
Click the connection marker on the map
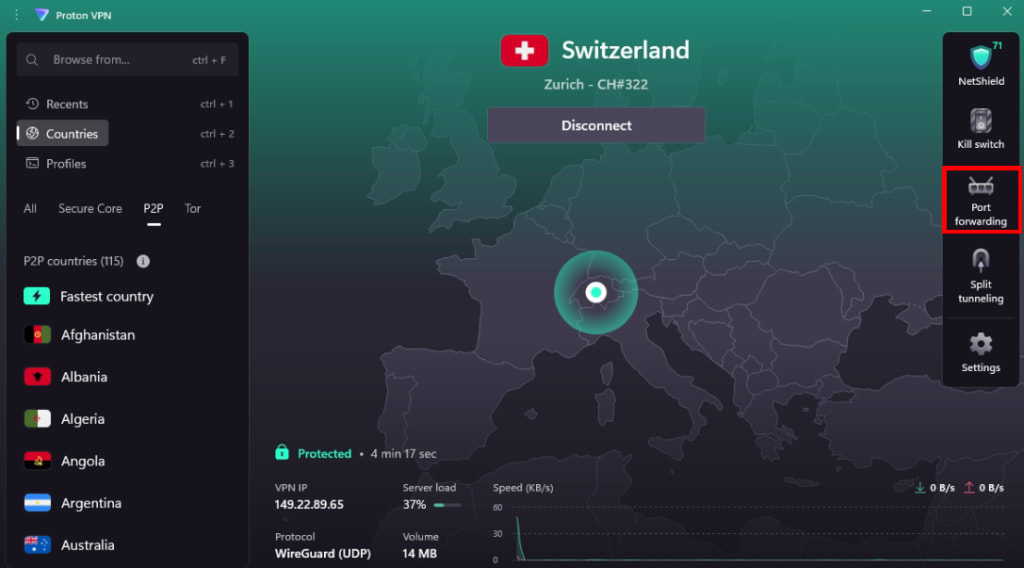(x=596, y=292)
